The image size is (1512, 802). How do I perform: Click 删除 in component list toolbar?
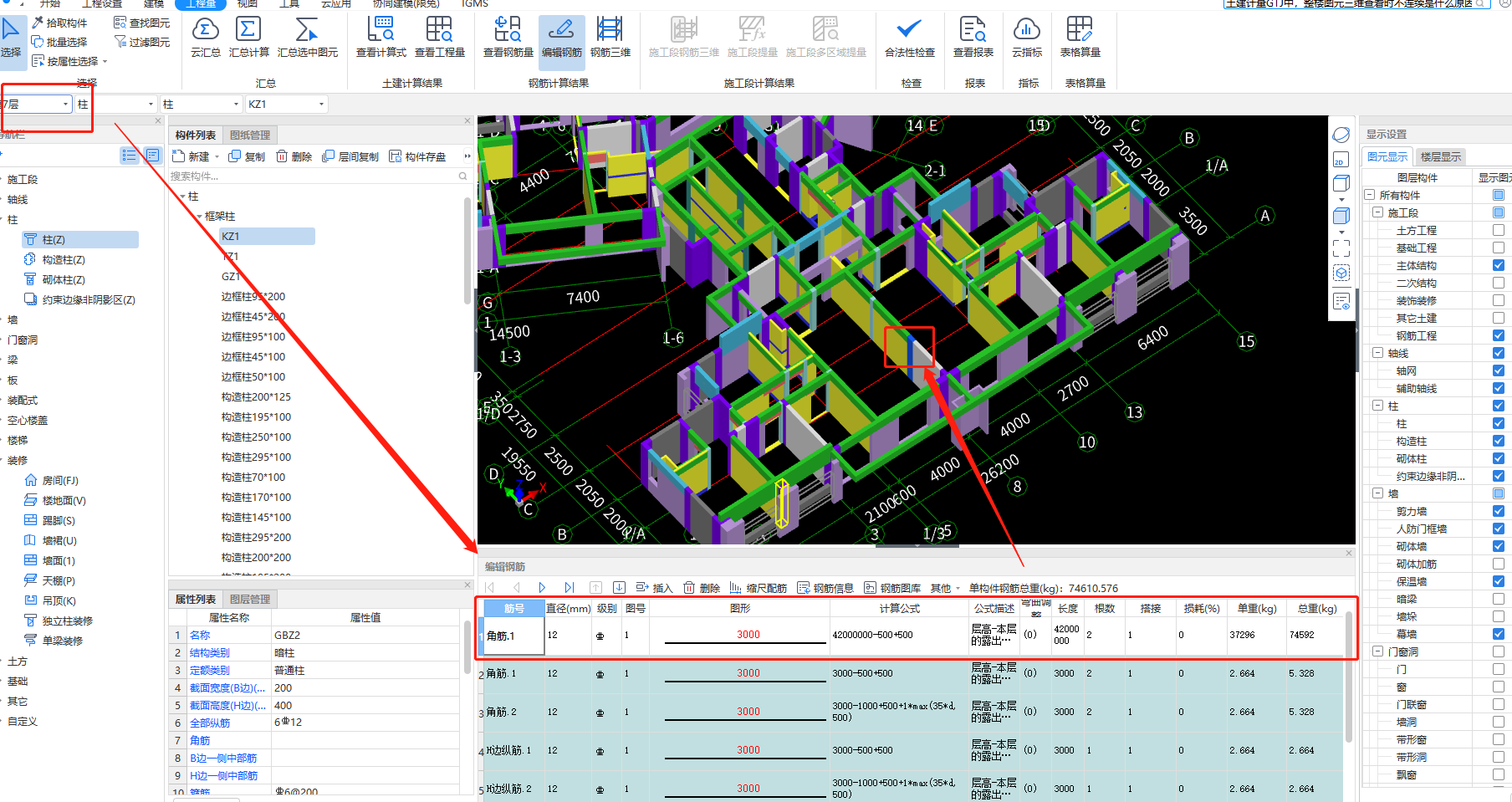pyautogui.click(x=294, y=156)
